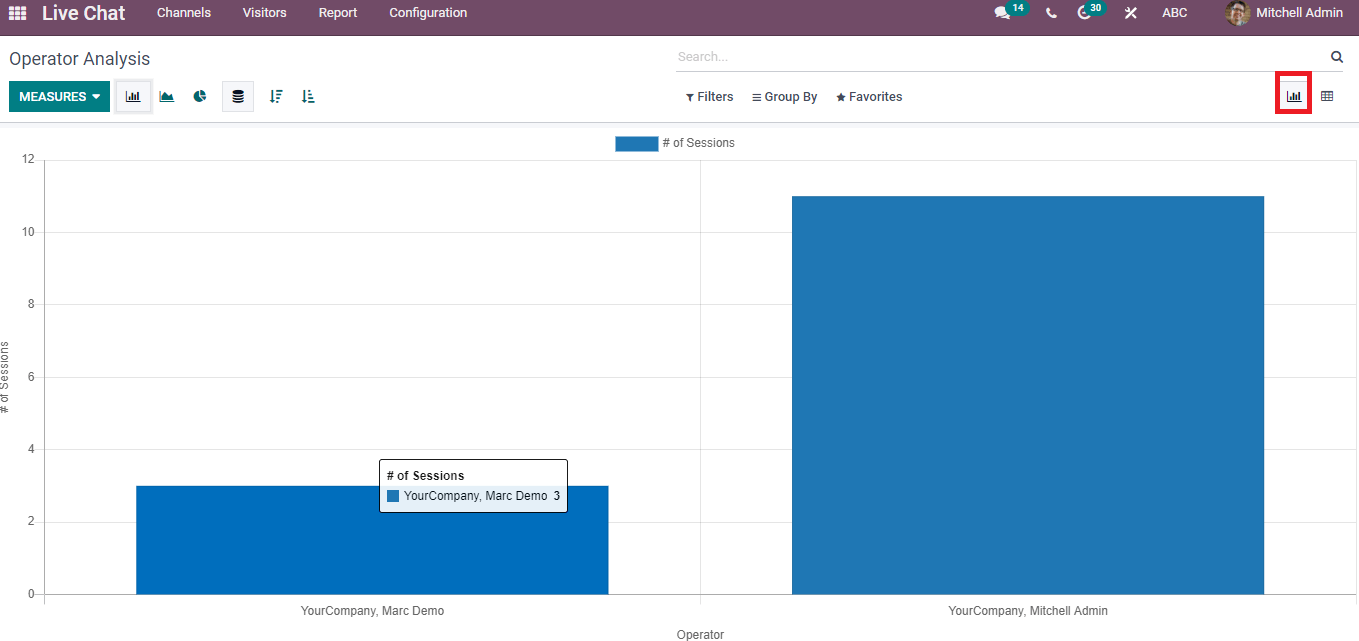Screen dimensions: 1359x641
Task: Switch to pivot table view
Action: (1327, 97)
